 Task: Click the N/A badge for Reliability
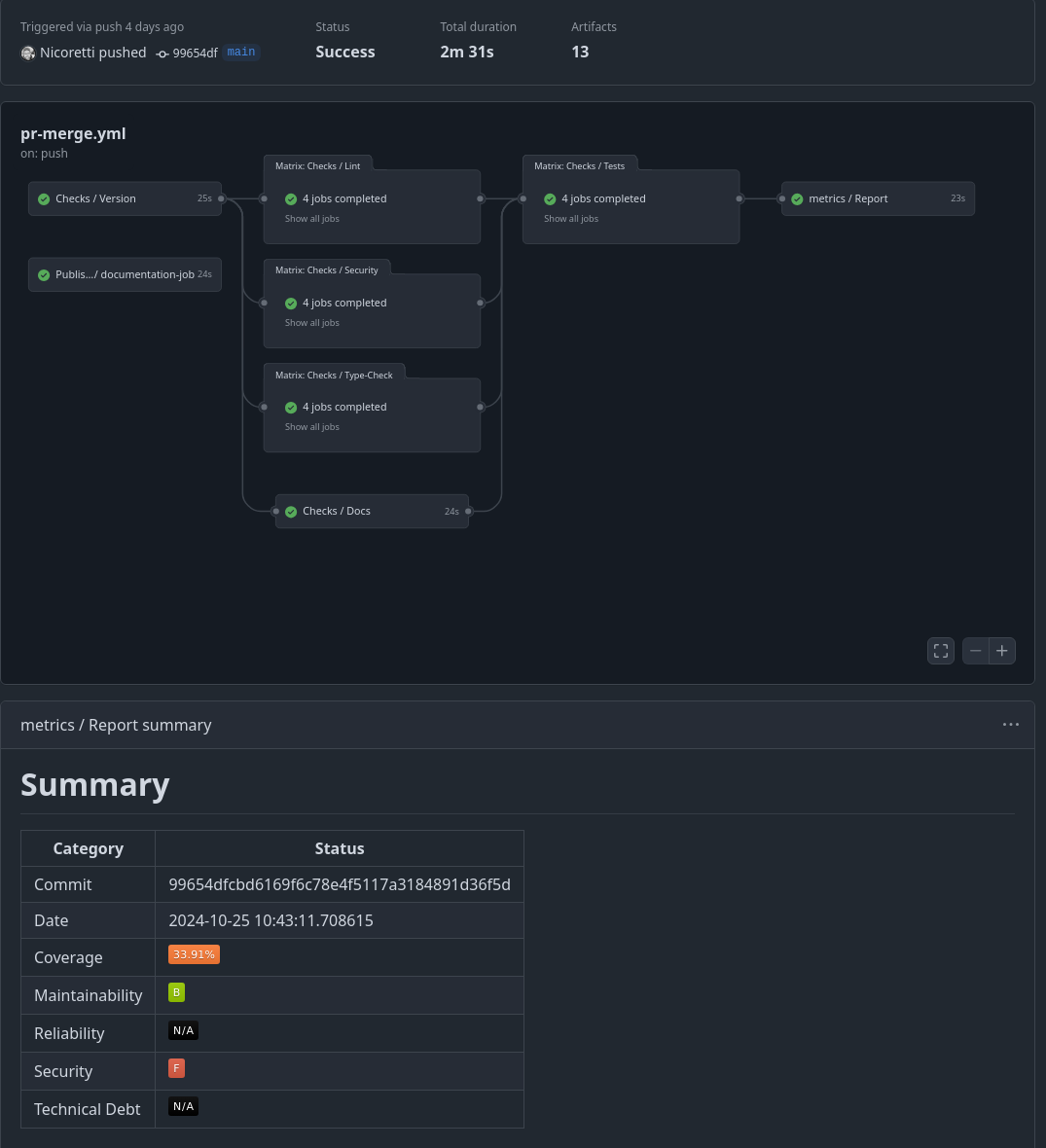(183, 1031)
